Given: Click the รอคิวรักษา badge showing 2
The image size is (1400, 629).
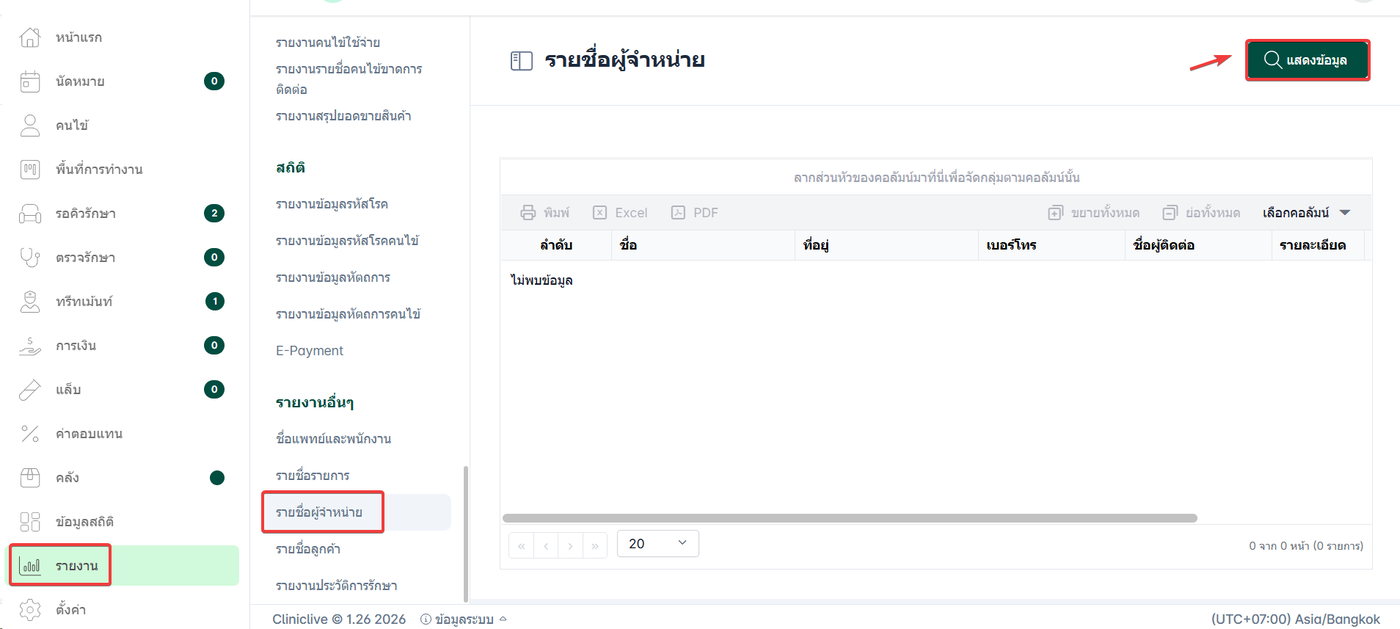Looking at the screenshot, I should [214, 213].
